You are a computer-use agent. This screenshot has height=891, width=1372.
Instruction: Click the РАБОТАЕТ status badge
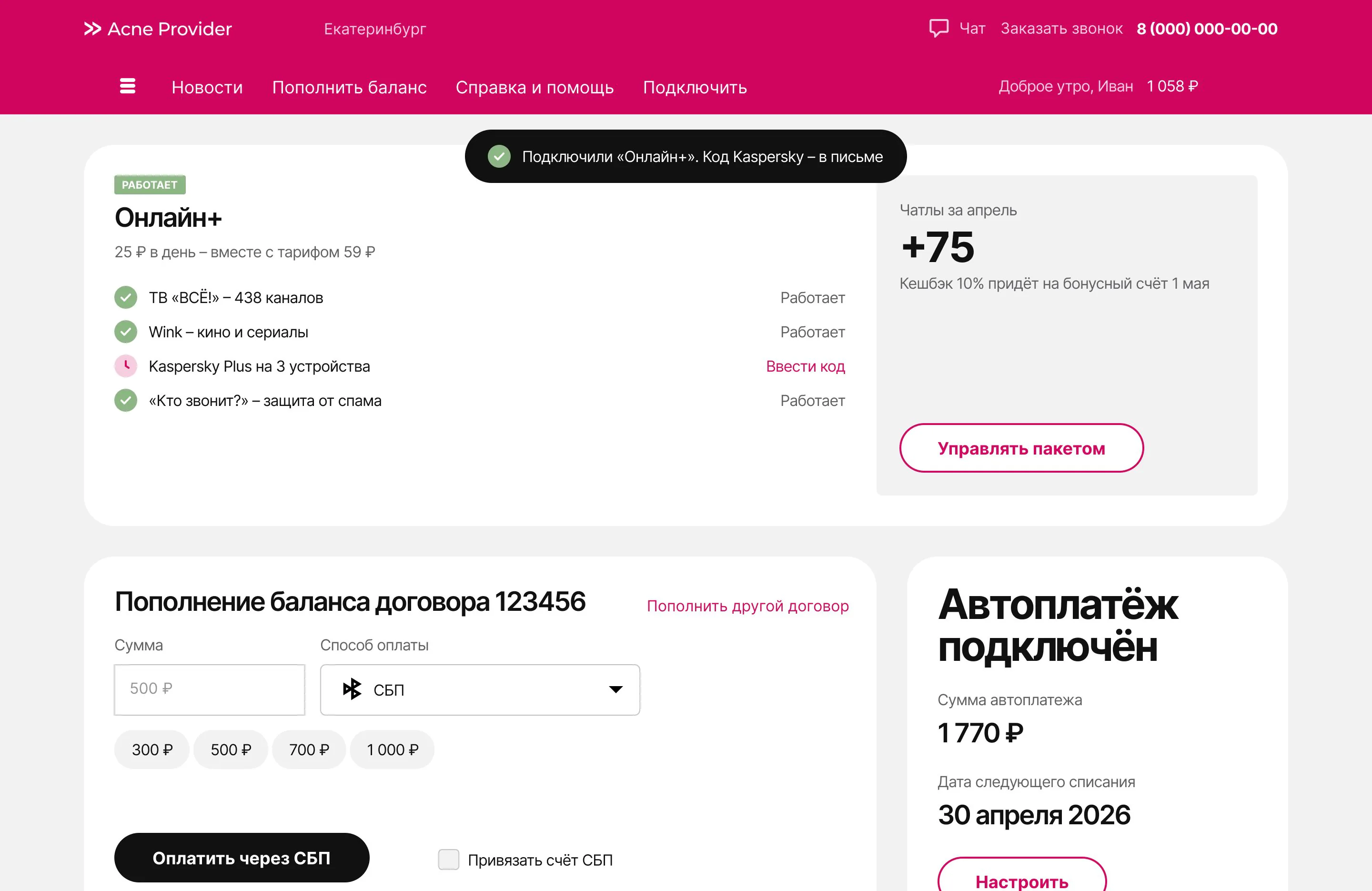tap(150, 184)
